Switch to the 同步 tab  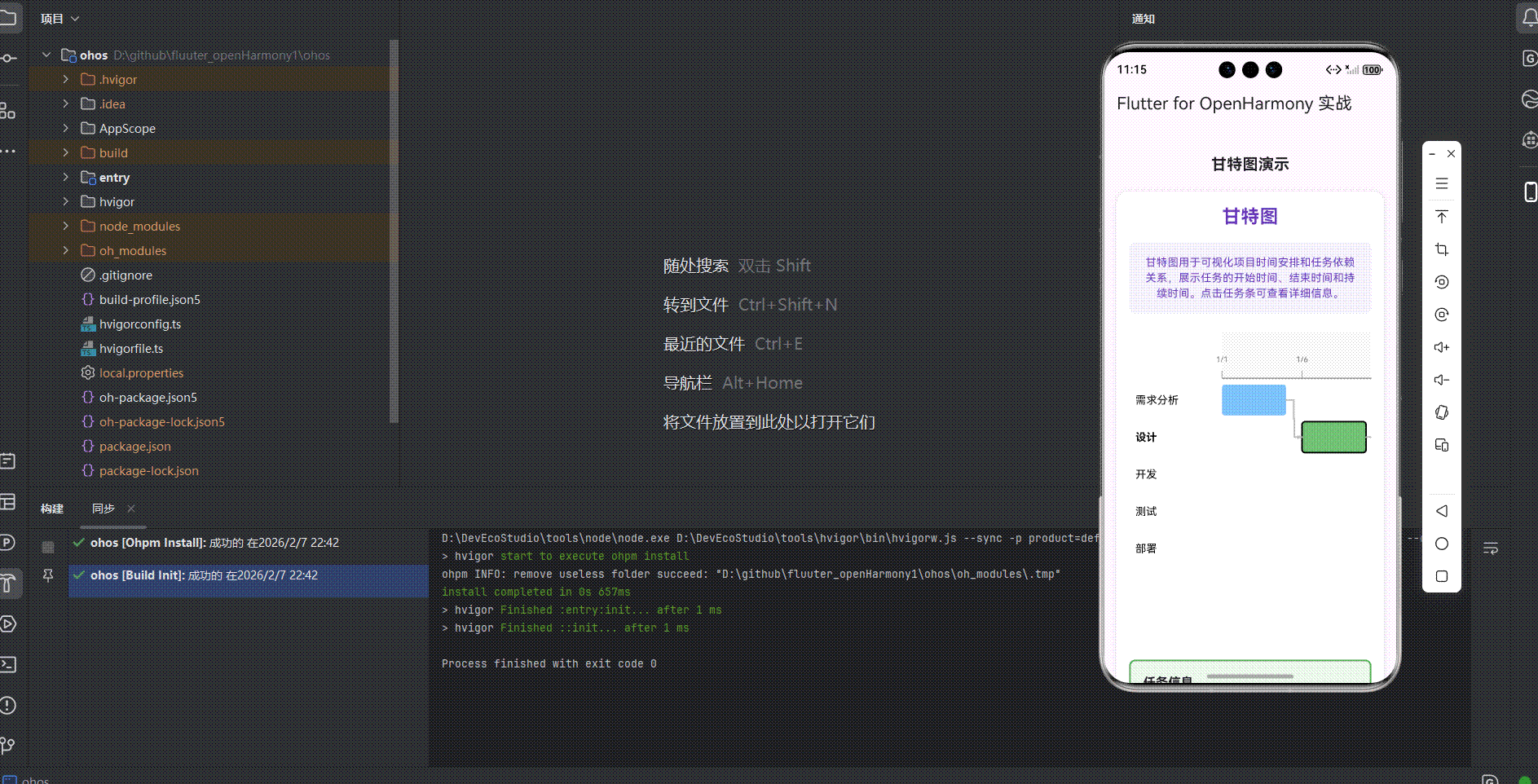(x=104, y=508)
